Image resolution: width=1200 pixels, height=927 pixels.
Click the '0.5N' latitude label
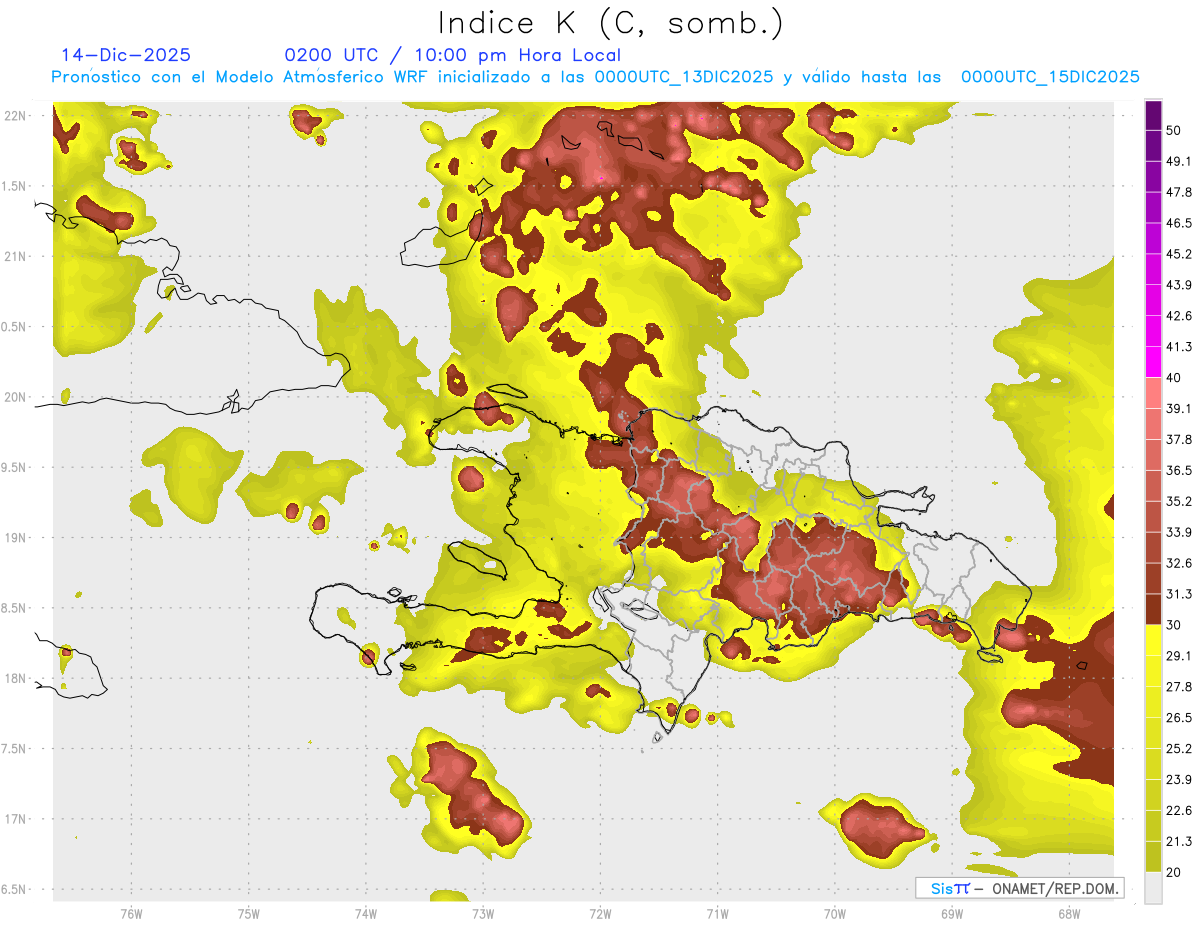tap(15, 327)
